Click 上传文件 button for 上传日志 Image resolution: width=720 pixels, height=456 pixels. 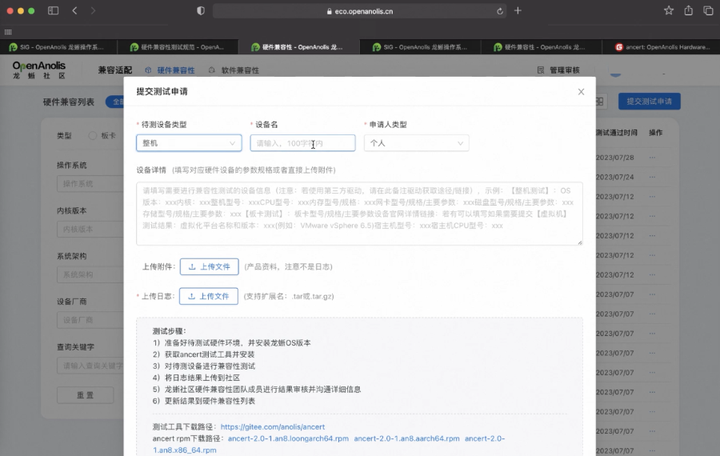(209, 296)
